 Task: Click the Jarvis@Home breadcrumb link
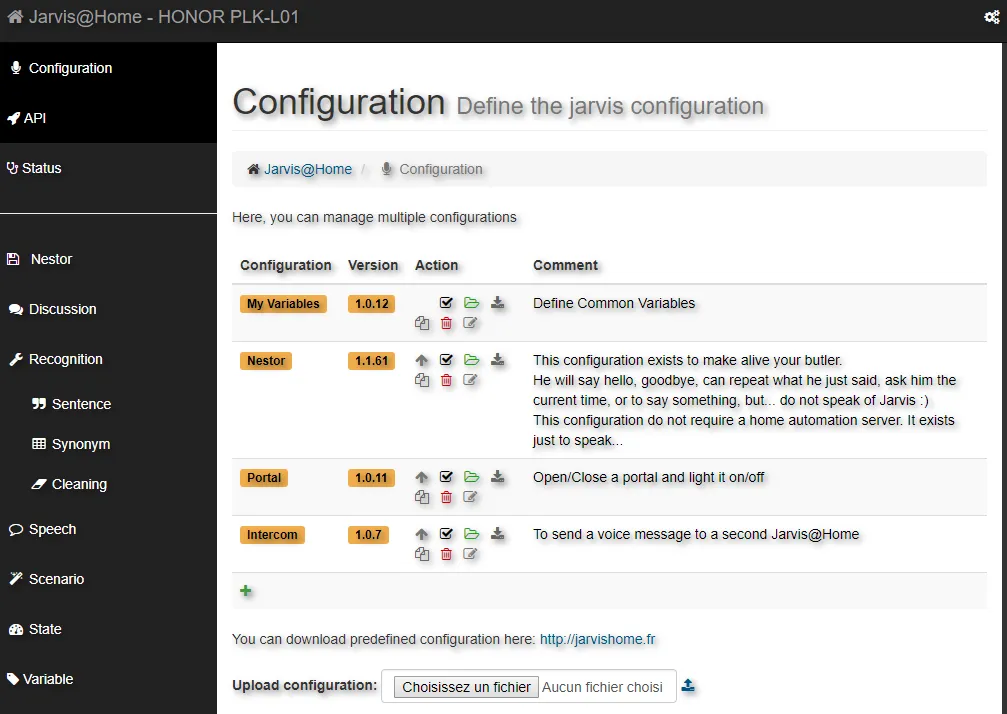tap(307, 170)
